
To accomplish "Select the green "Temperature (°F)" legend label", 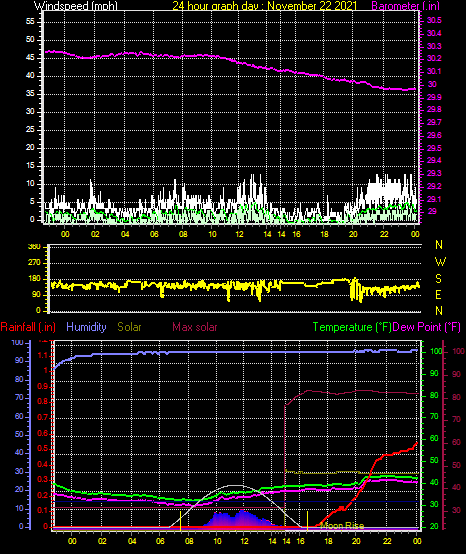I will [352, 327].
